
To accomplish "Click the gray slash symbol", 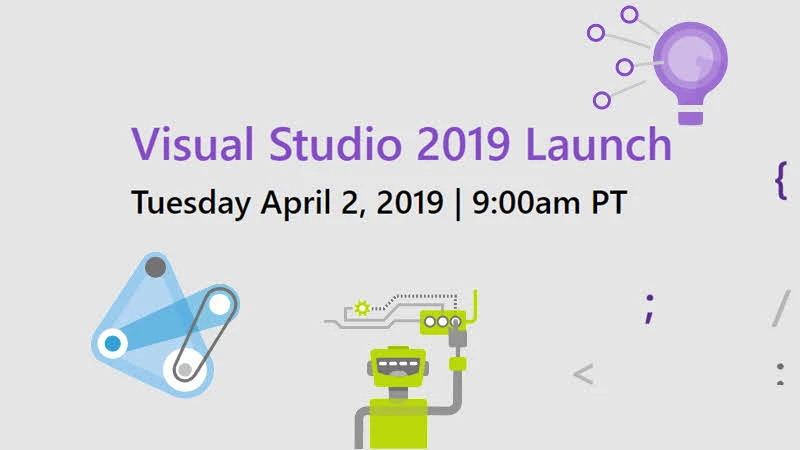I will tap(781, 308).
